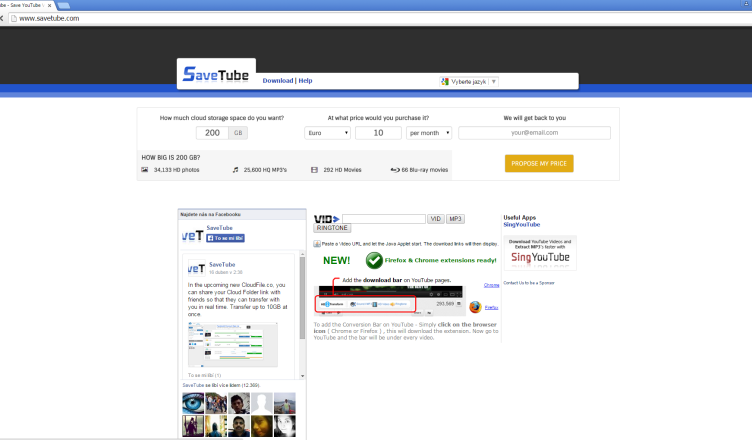This screenshot has width=752, height=440.
Task: Click the Najdete nas na Facebooku header
Action: (x=211, y=214)
